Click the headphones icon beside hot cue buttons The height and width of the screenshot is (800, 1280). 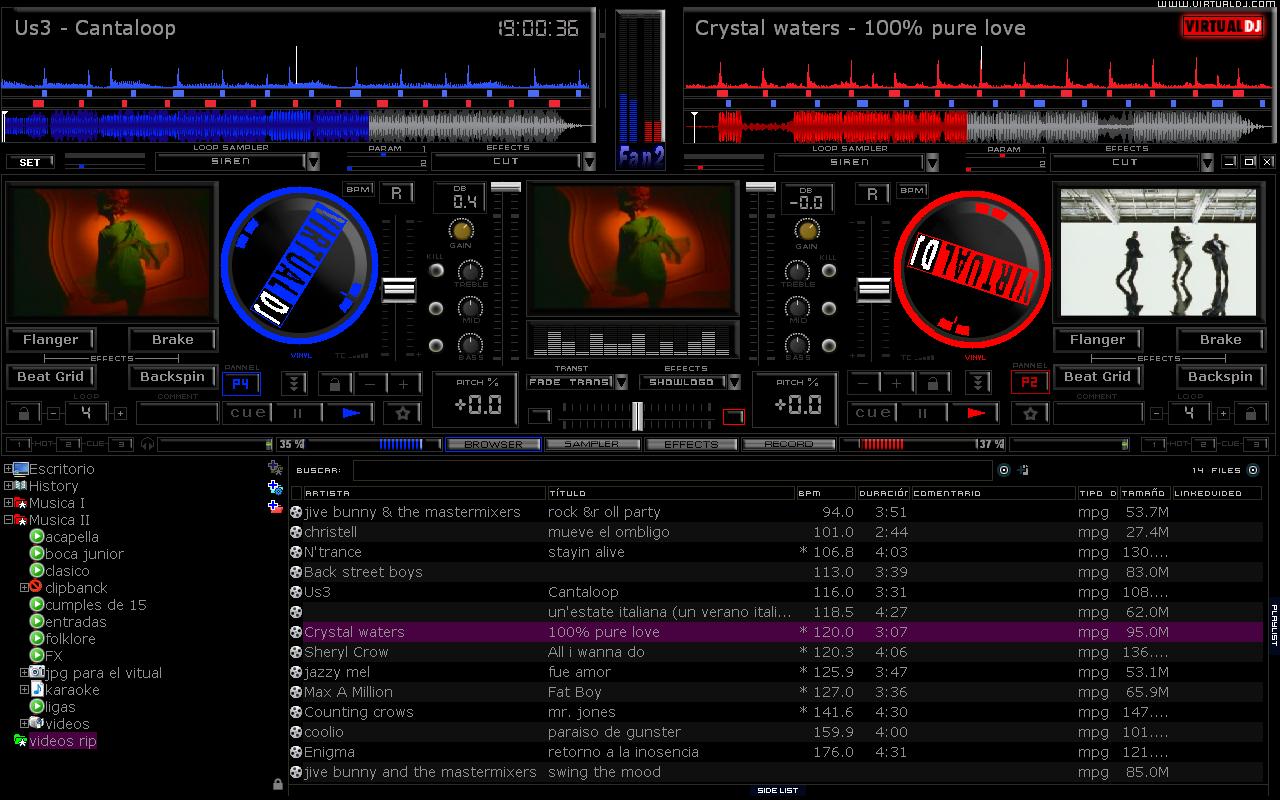[x=148, y=444]
